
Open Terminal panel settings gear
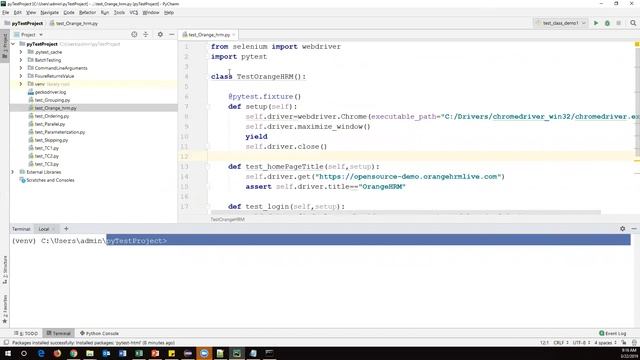pos(622,229)
